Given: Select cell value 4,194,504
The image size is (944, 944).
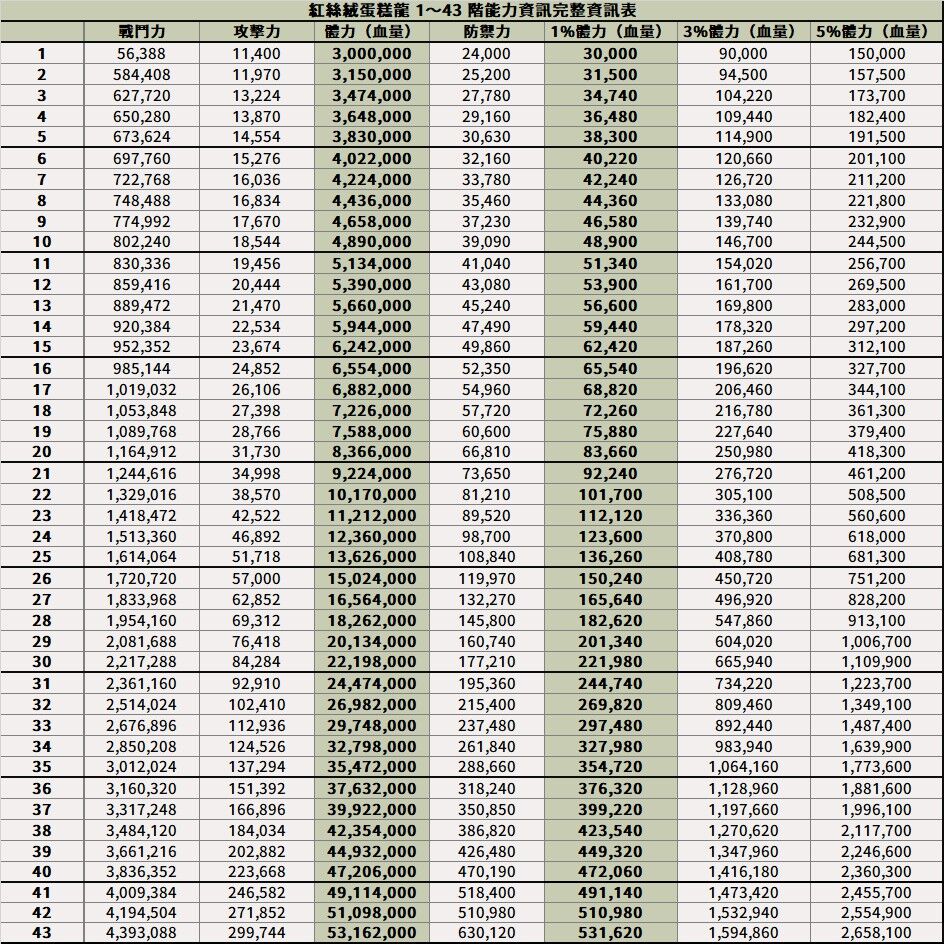Looking at the screenshot, I should click(141, 913).
